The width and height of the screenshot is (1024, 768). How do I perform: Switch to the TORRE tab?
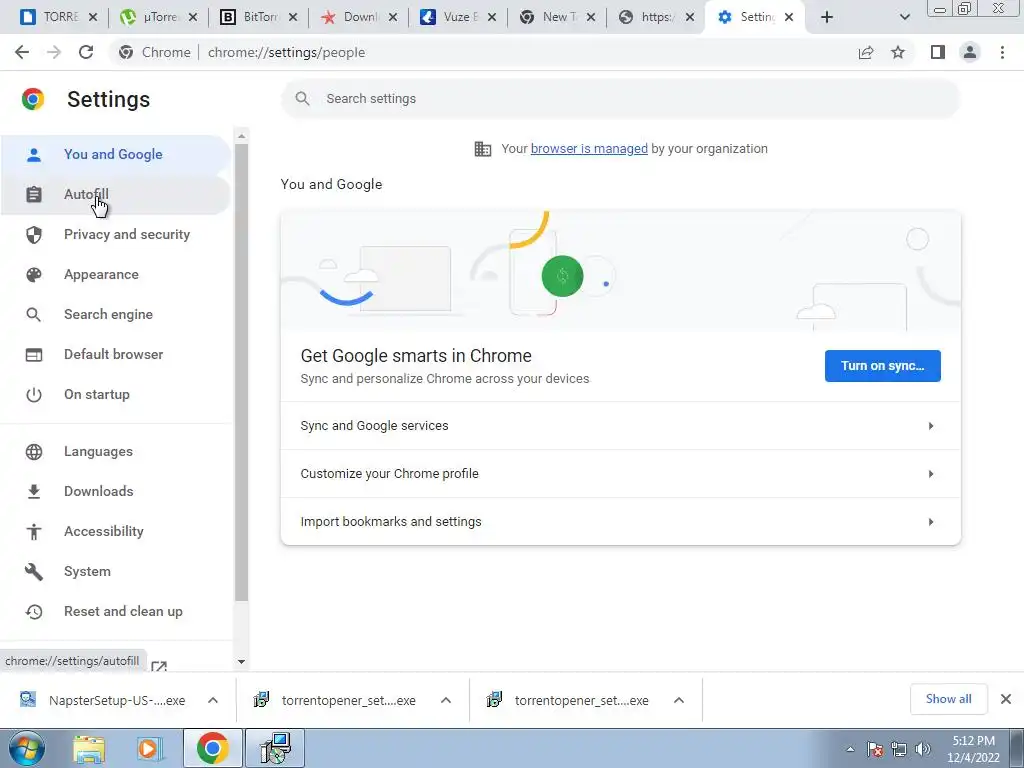coord(58,17)
